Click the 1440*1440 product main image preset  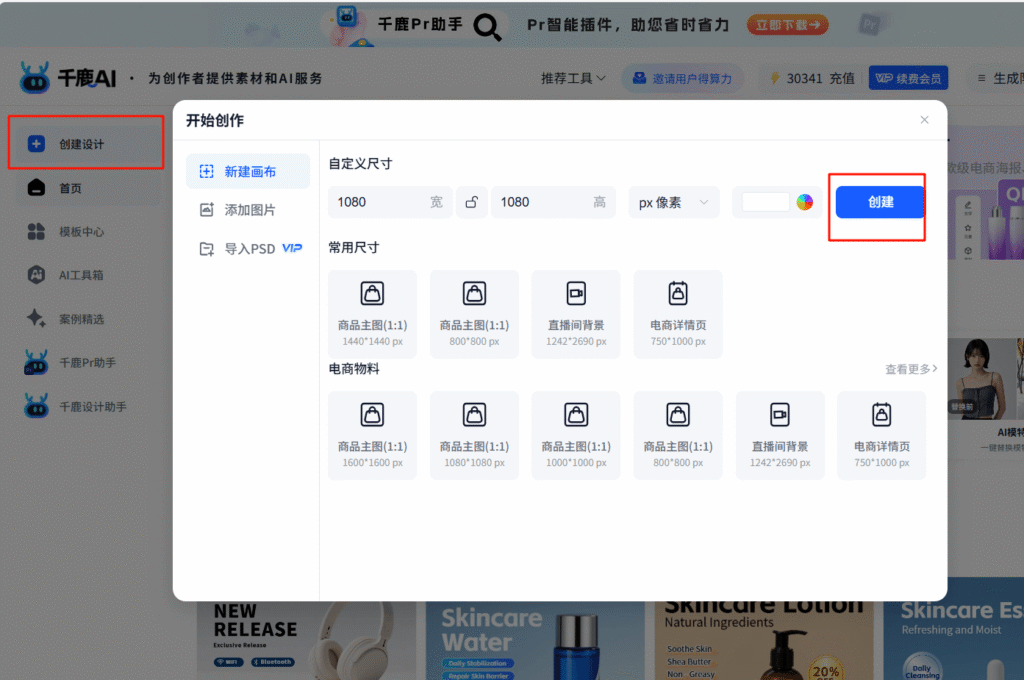click(372, 313)
